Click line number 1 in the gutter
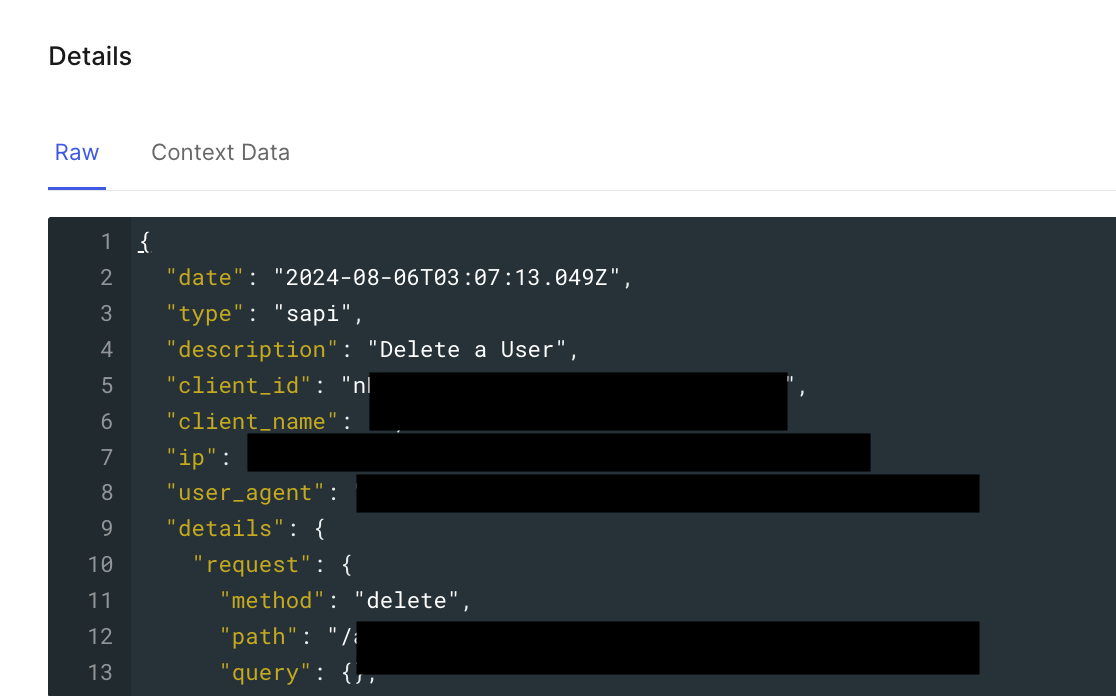The height and width of the screenshot is (696, 1116). [x=106, y=242]
